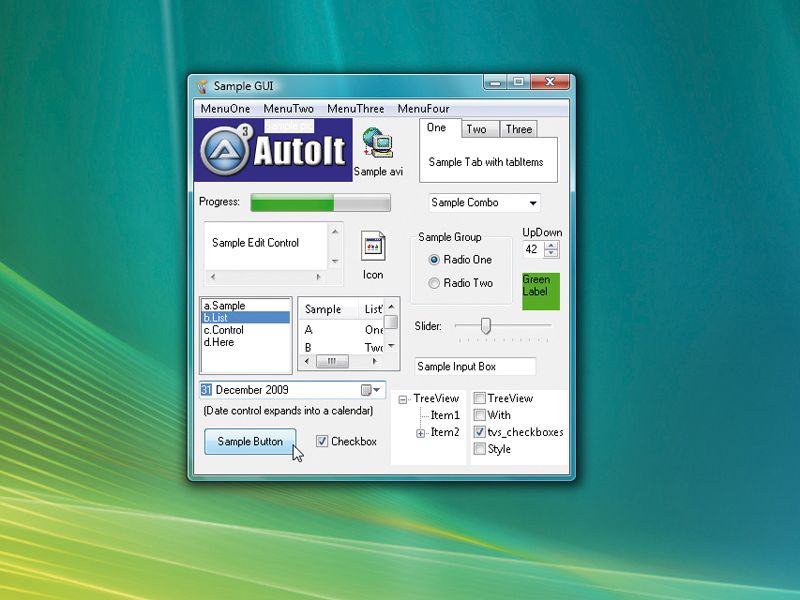
Task: Check the TreeView checkbox item
Action: pos(480,398)
